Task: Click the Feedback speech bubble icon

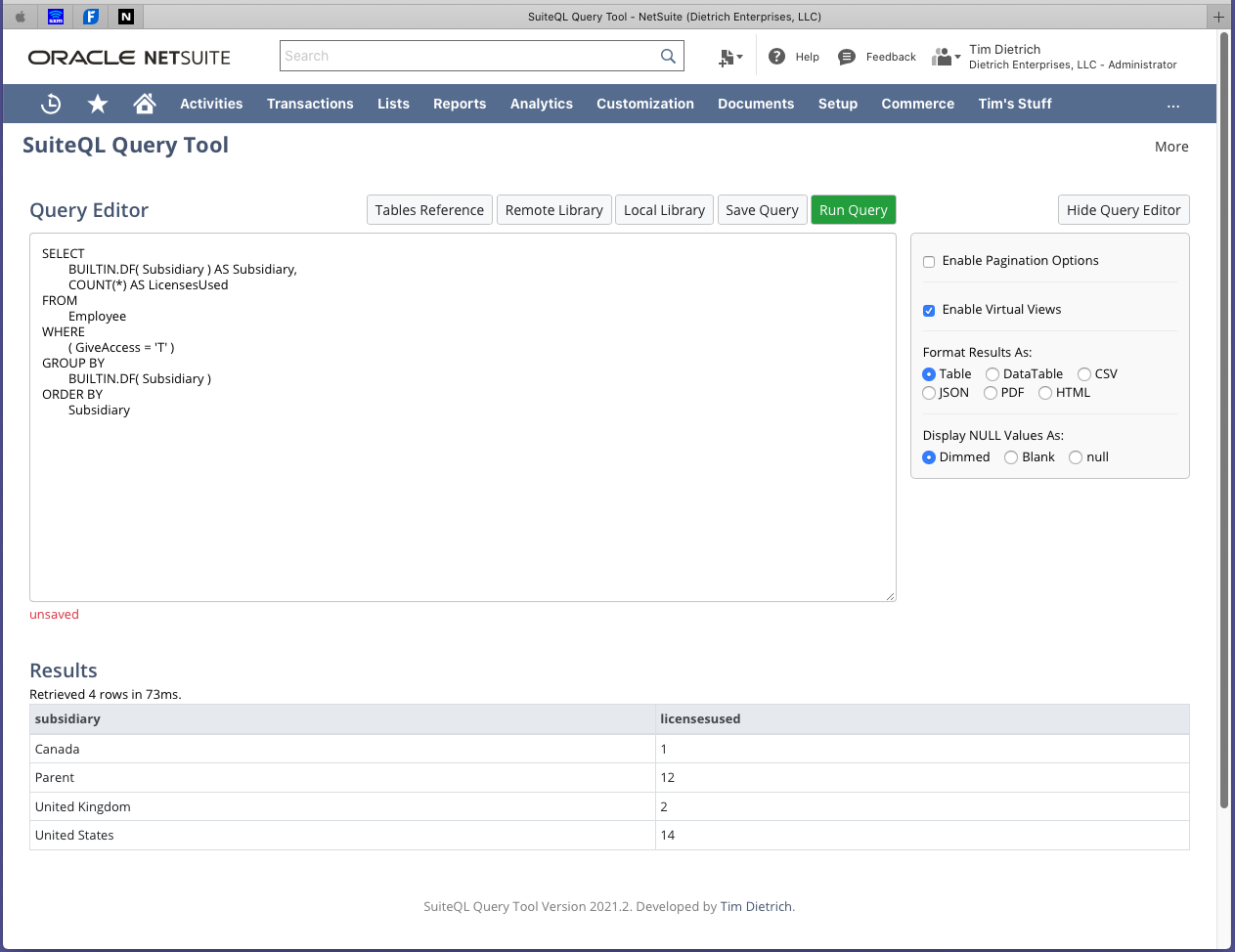Action: (847, 58)
